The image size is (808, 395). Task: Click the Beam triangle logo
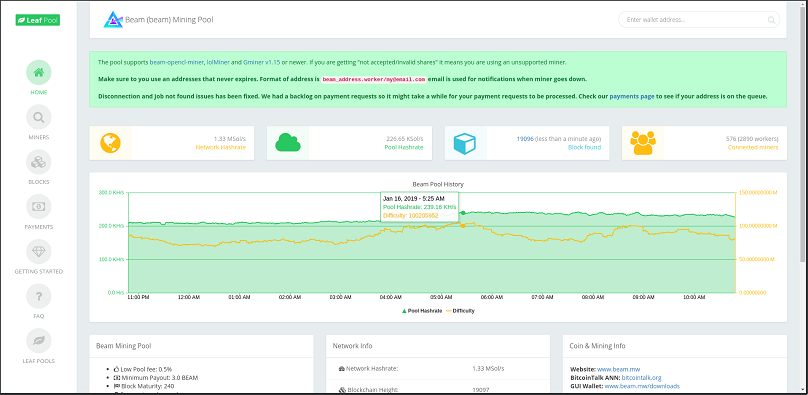click(112, 20)
